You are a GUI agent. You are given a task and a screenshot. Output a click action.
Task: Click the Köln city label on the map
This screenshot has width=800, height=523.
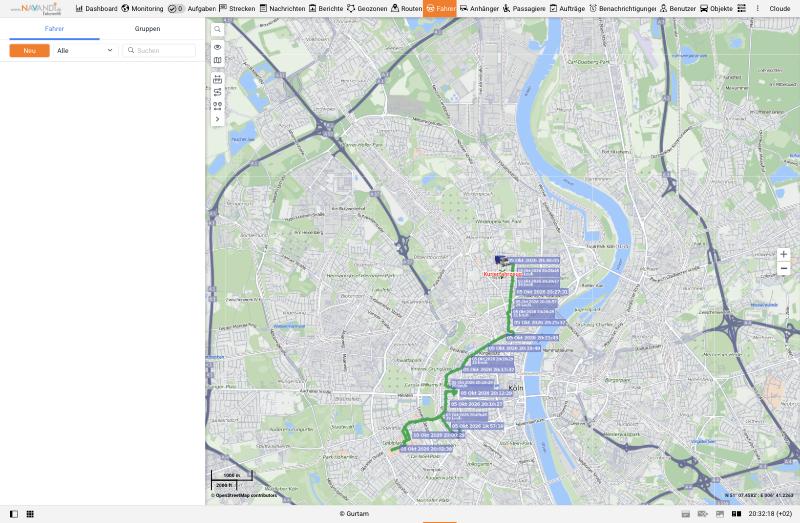click(516, 388)
